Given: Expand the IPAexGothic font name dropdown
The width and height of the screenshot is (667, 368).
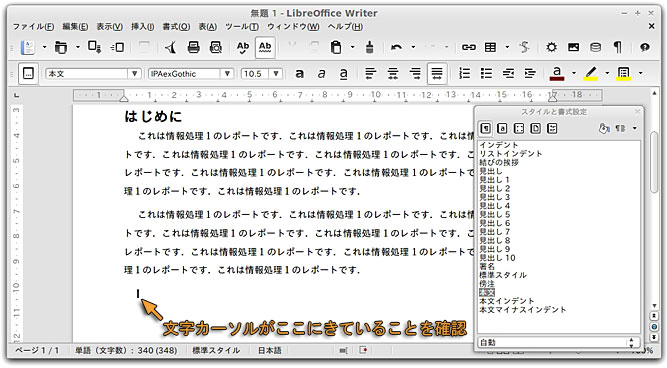Looking at the screenshot, I should [x=227, y=74].
